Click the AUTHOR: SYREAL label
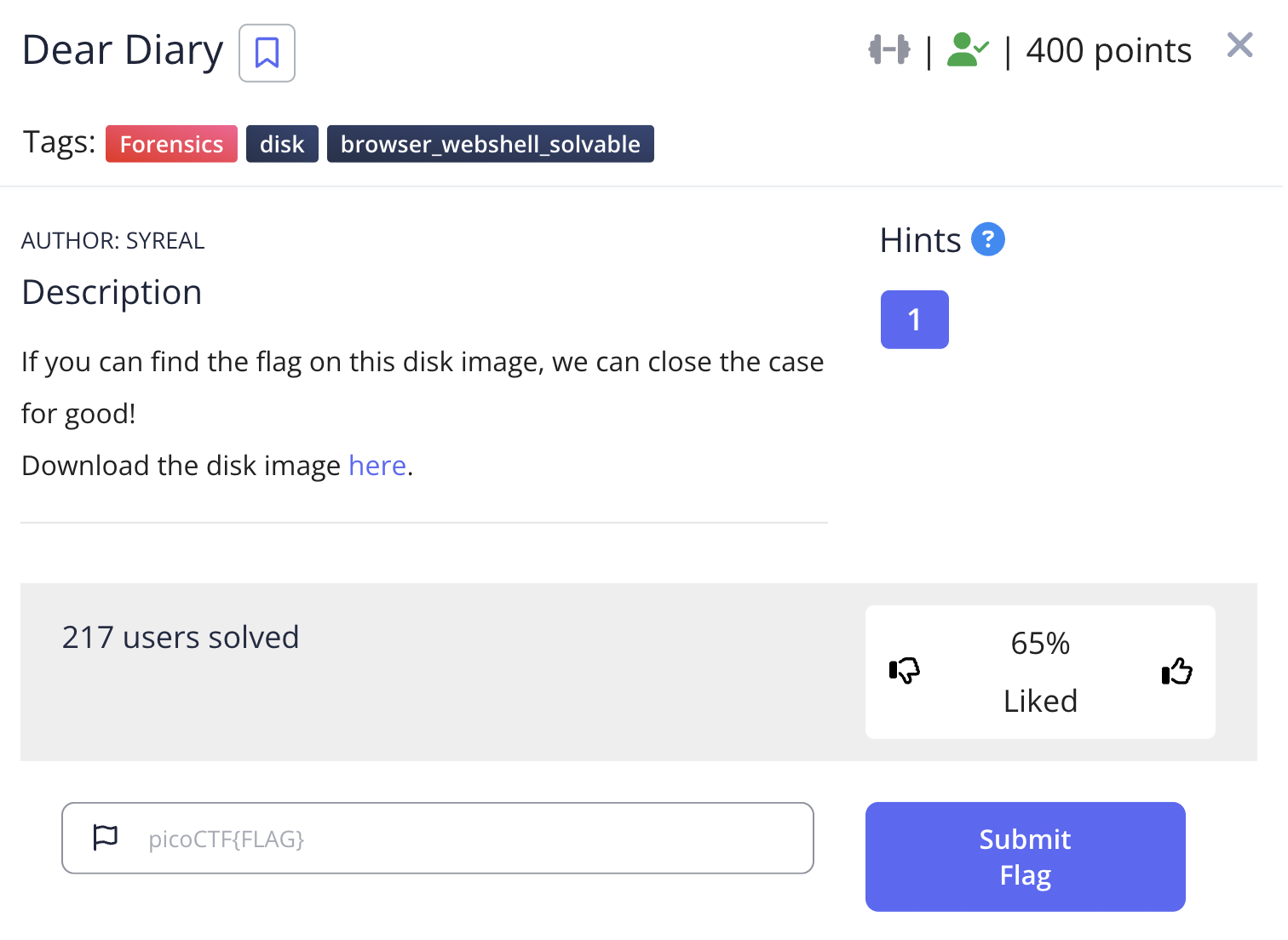Image resolution: width=1288 pixels, height=940 pixels. click(113, 241)
